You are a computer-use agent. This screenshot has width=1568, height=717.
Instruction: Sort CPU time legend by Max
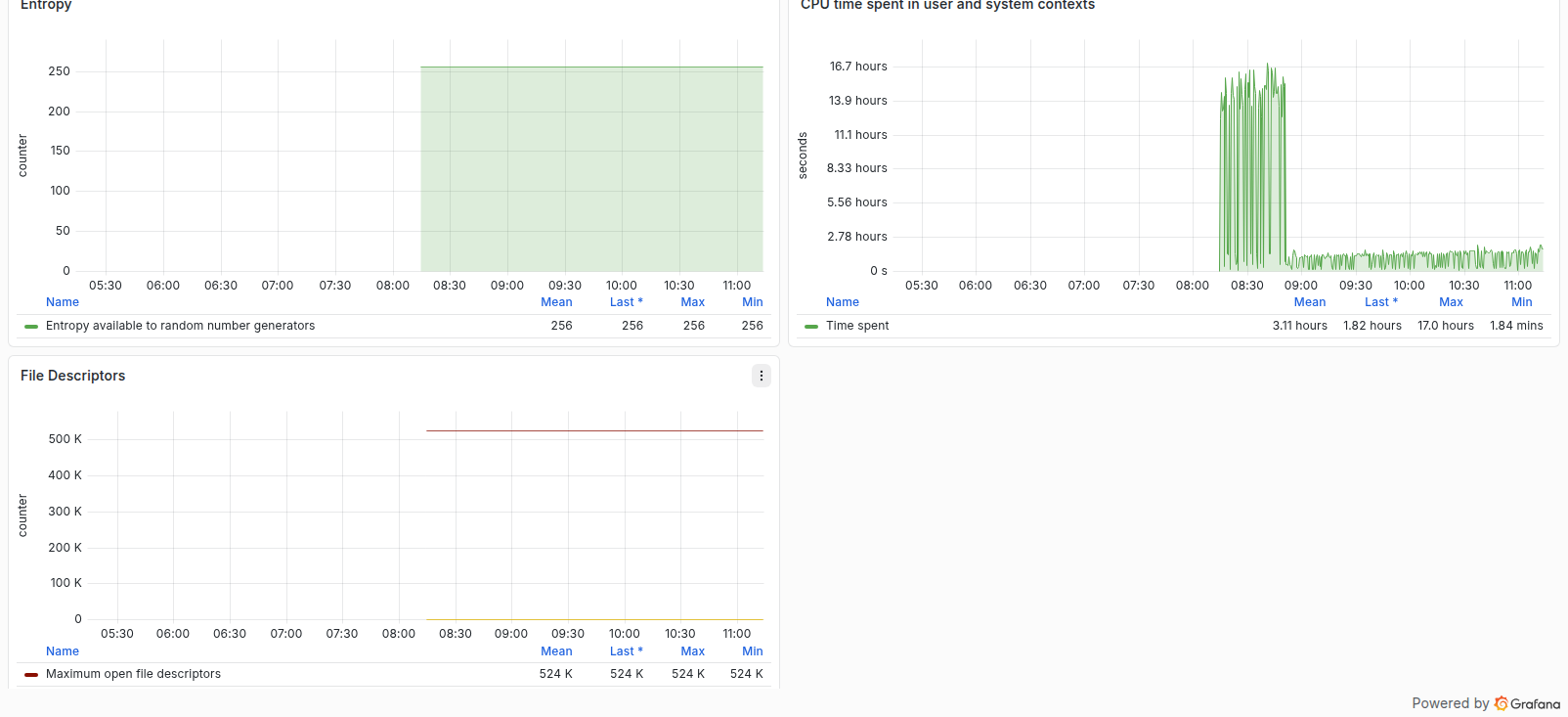coord(1451,302)
